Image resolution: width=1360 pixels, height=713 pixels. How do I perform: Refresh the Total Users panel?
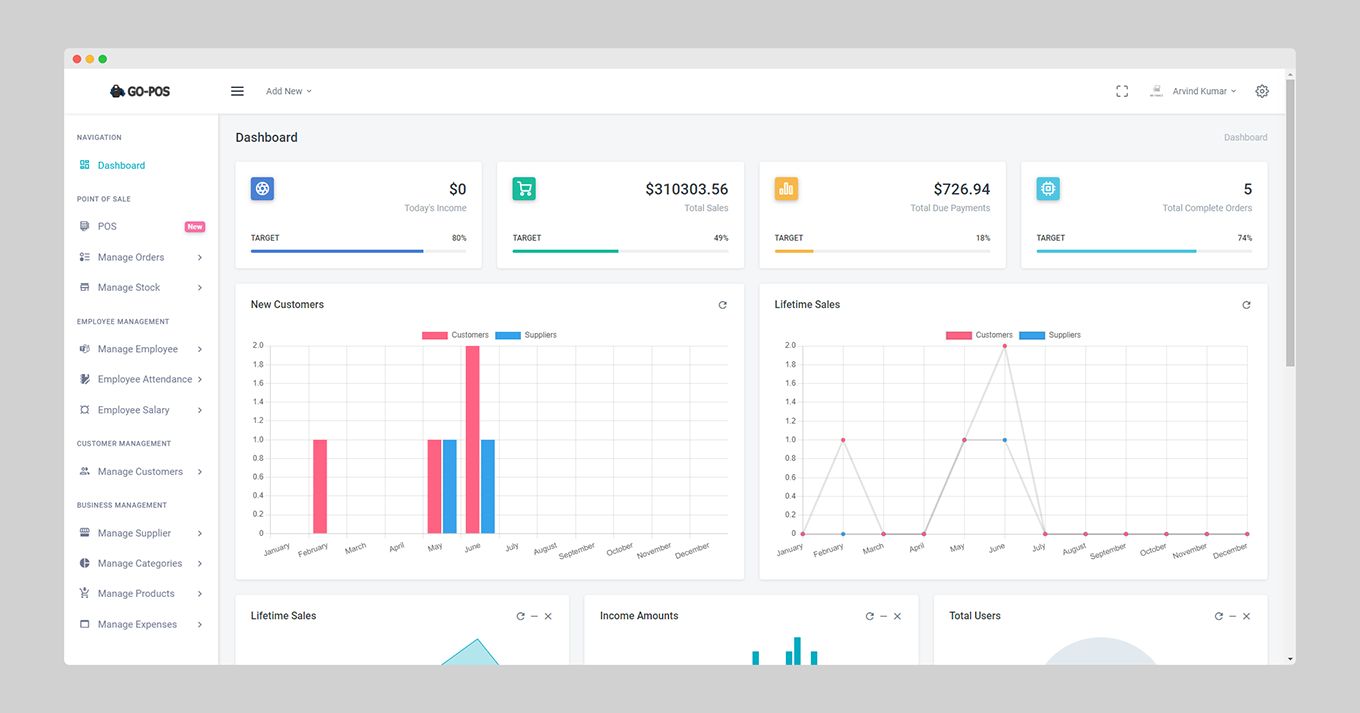point(1218,616)
